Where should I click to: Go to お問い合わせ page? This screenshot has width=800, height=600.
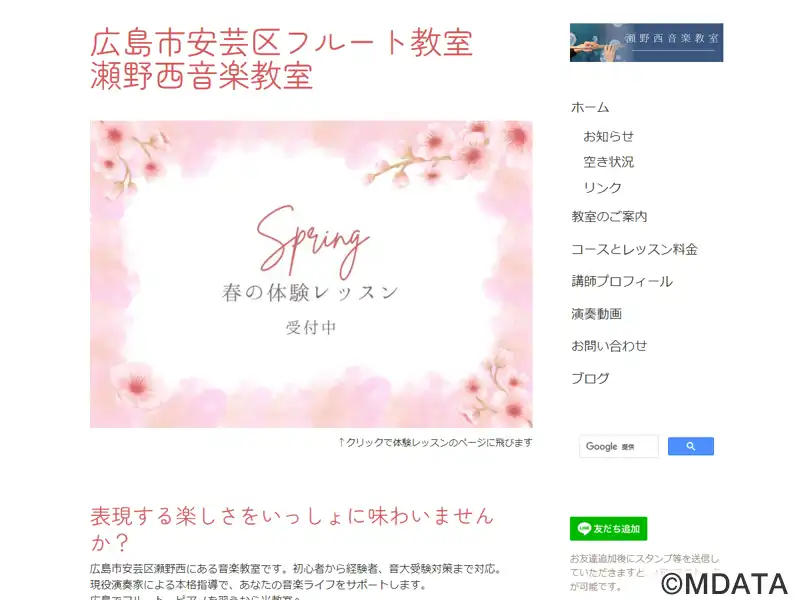point(609,346)
